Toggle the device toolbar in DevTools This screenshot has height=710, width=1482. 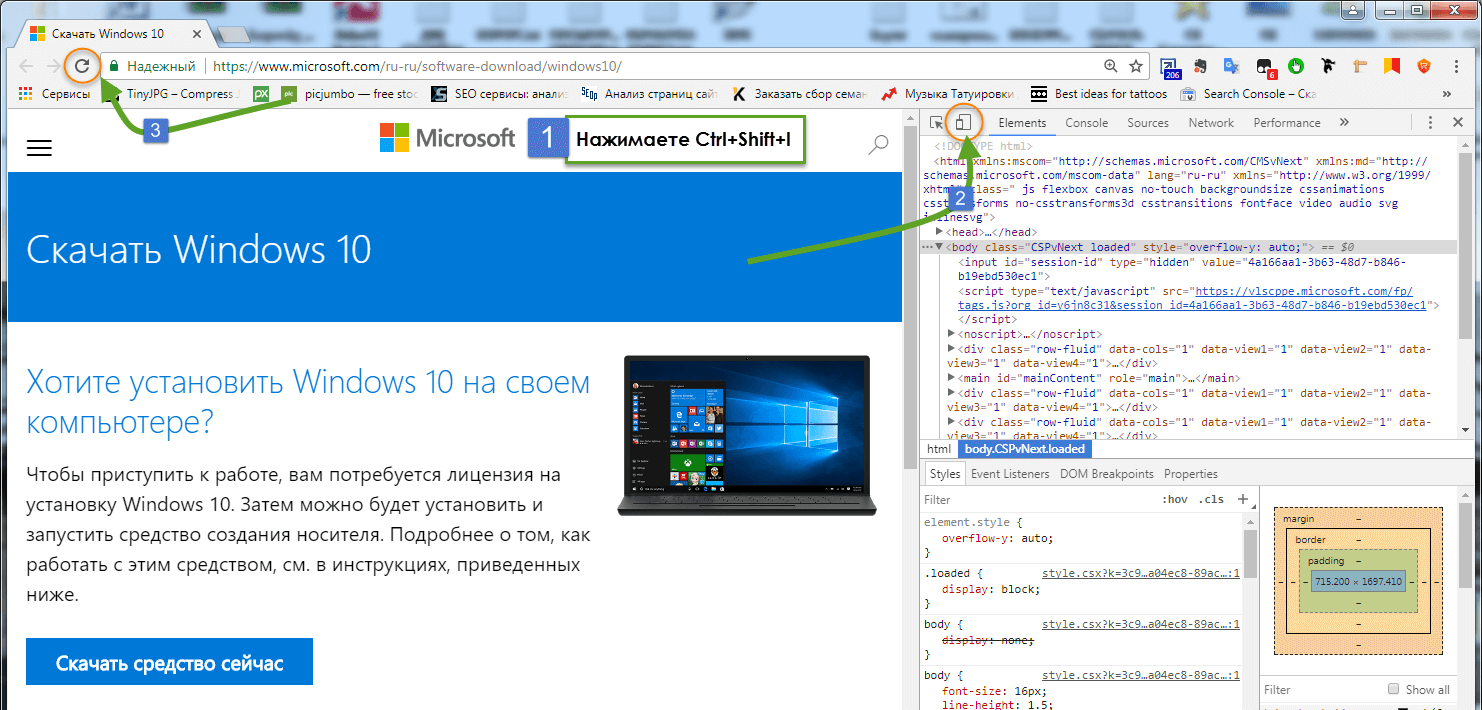tap(964, 122)
